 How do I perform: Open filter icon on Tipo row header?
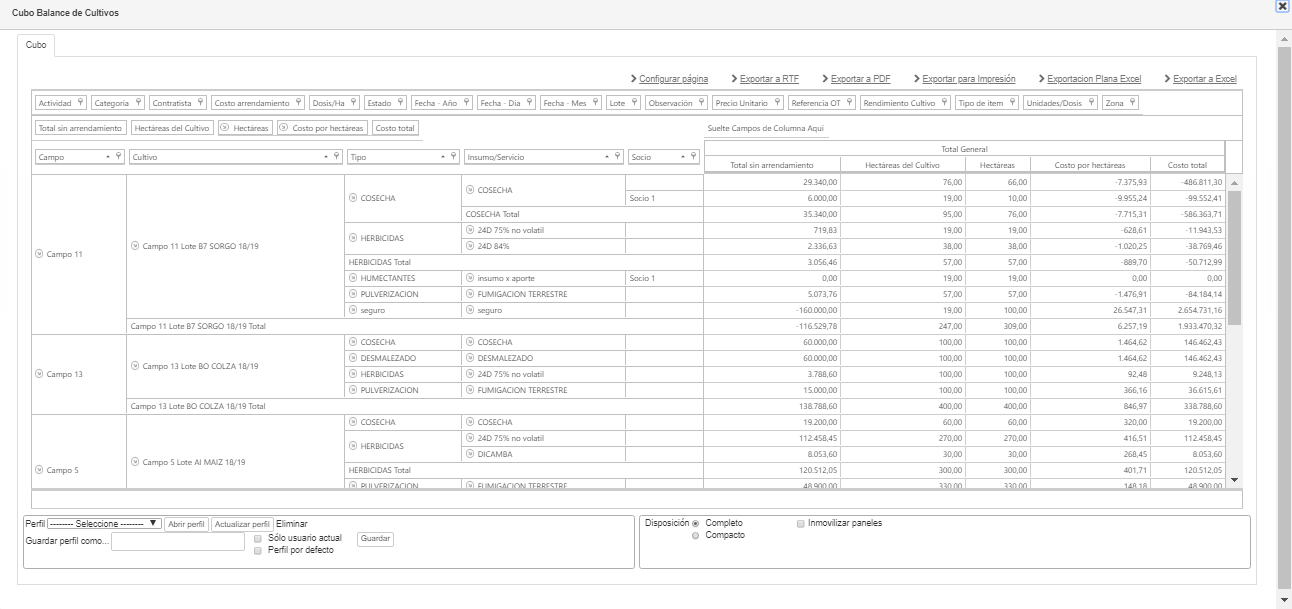[453, 157]
